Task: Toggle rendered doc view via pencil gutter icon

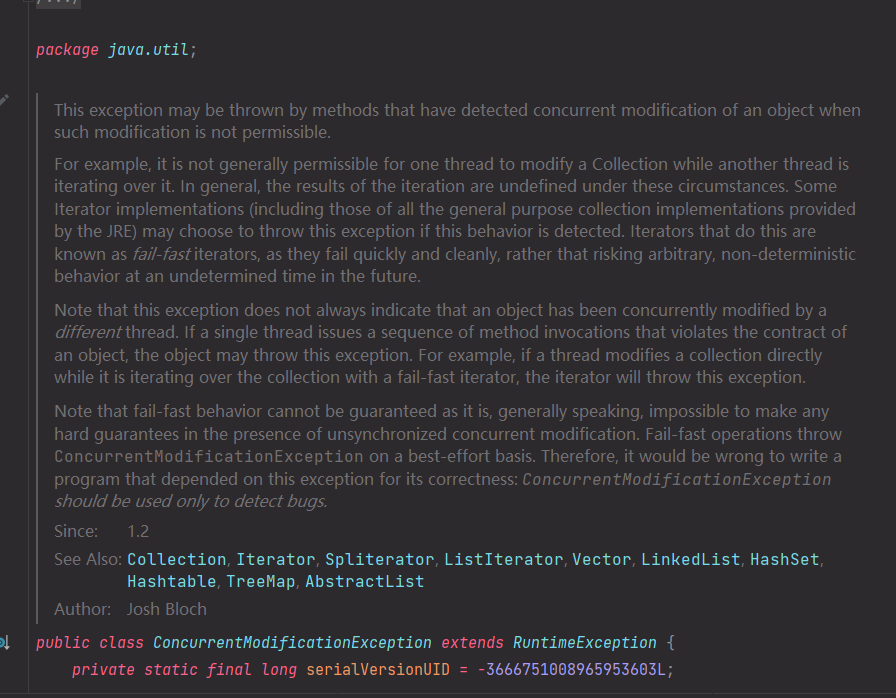Action: pos(3,101)
